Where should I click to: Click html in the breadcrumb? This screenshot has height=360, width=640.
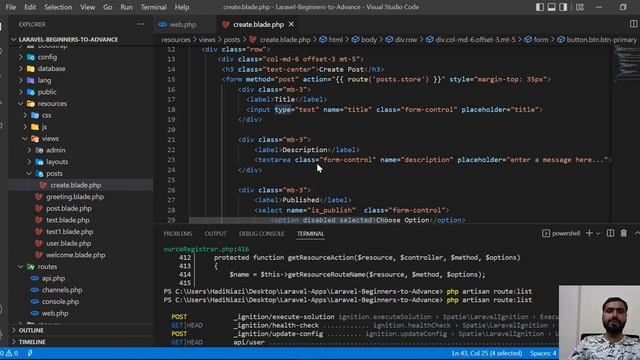(336, 40)
